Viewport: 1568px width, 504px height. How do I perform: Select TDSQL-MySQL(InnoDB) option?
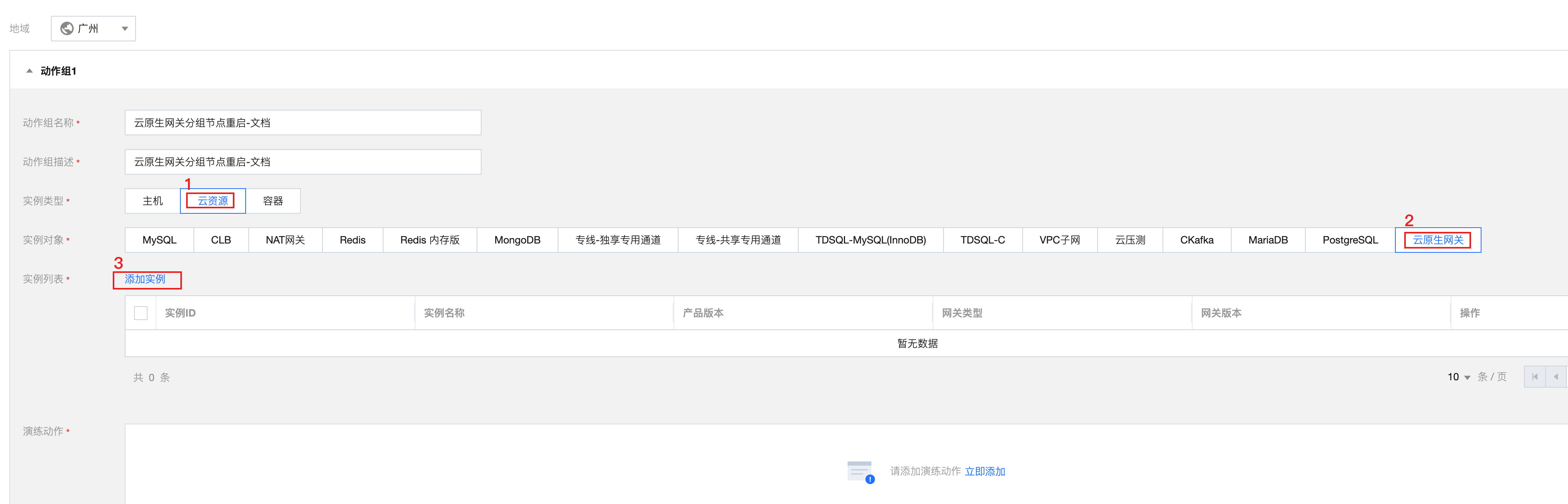pos(871,240)
